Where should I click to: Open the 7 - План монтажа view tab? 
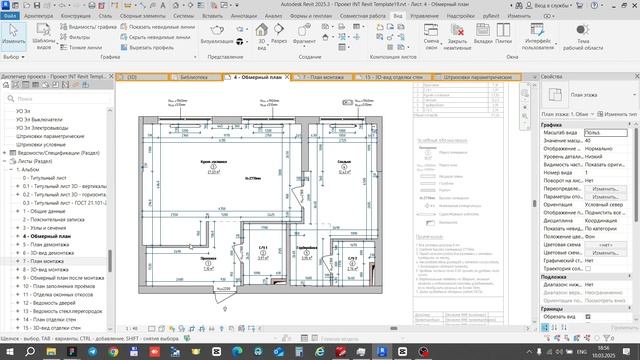[x=322, y=77]
